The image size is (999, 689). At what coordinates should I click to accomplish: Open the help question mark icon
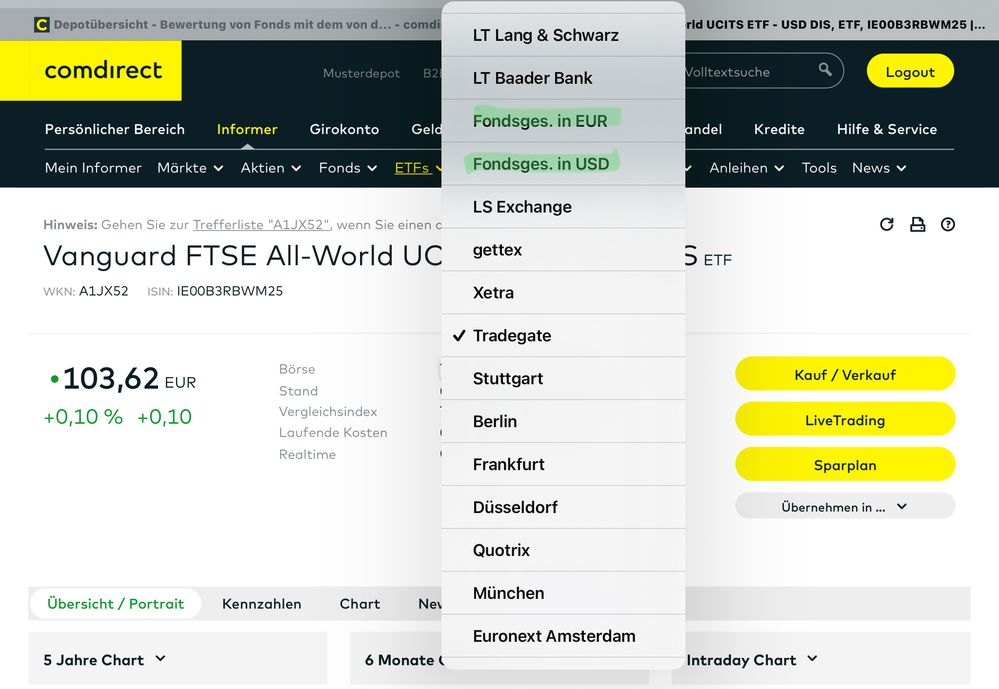click(x=948, y=224)
